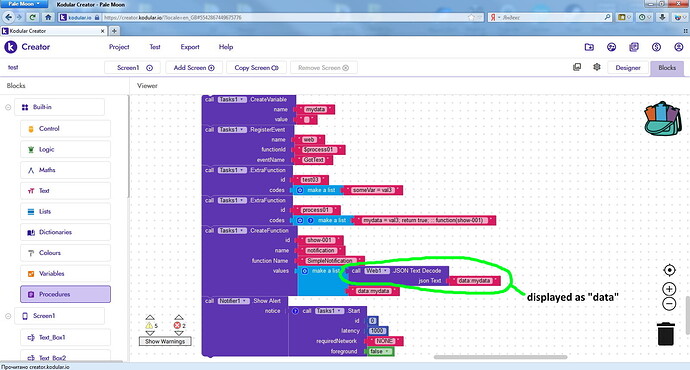Collapse the Built-in blocks tree
Viewport: 690px width, 370px height.
tap(8, 107)
